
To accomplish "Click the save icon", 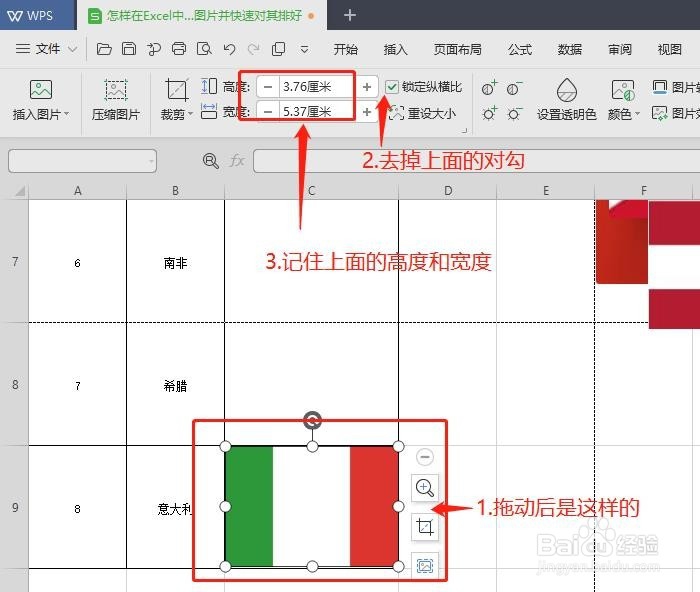I will pos(129,49).
